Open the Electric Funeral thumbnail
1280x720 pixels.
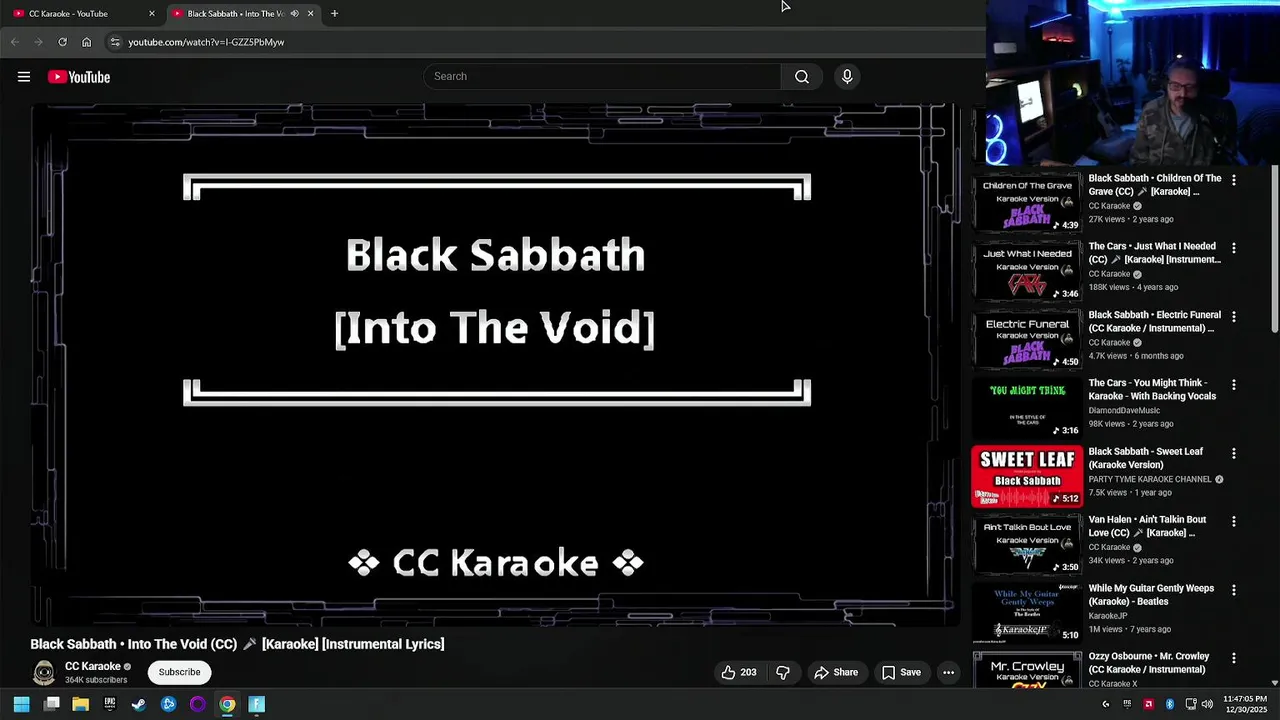(x=1027, y=340)
